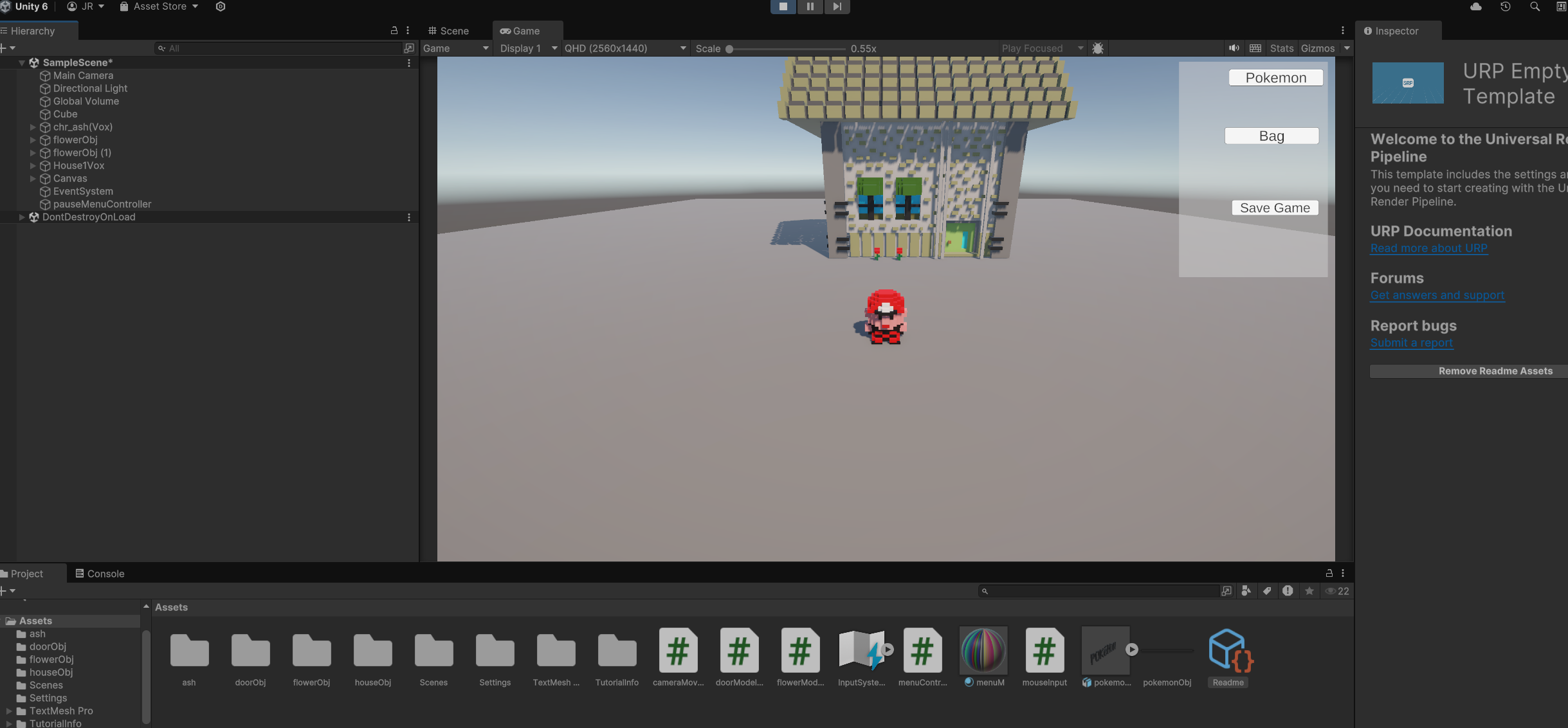1568x728 pixels.
Task: Open Submit a report link
Action: (1411, 343)
